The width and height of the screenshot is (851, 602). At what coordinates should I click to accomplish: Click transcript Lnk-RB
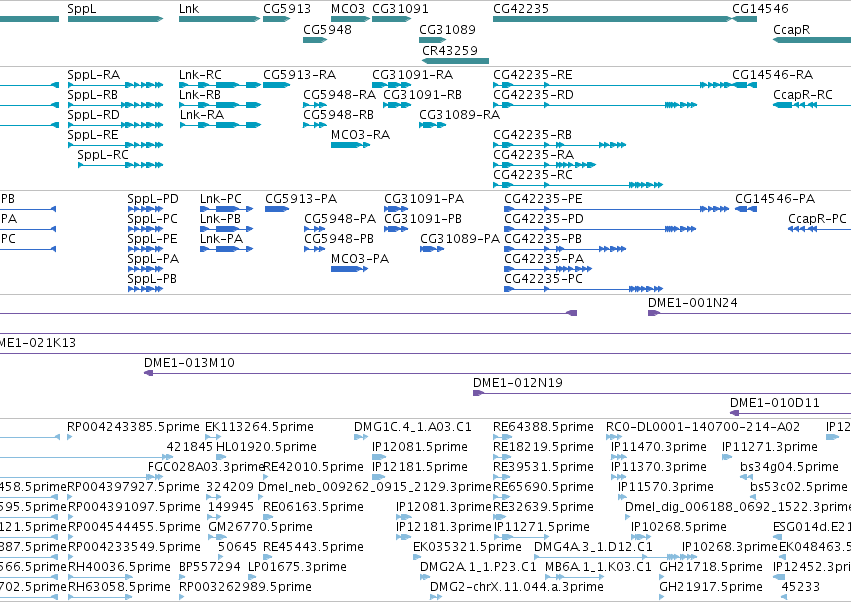tap(220, 105)
